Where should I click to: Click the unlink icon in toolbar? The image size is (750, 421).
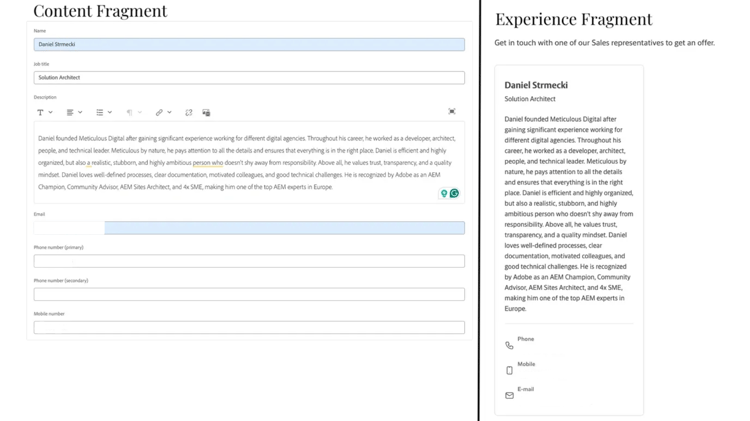point(188,112)
